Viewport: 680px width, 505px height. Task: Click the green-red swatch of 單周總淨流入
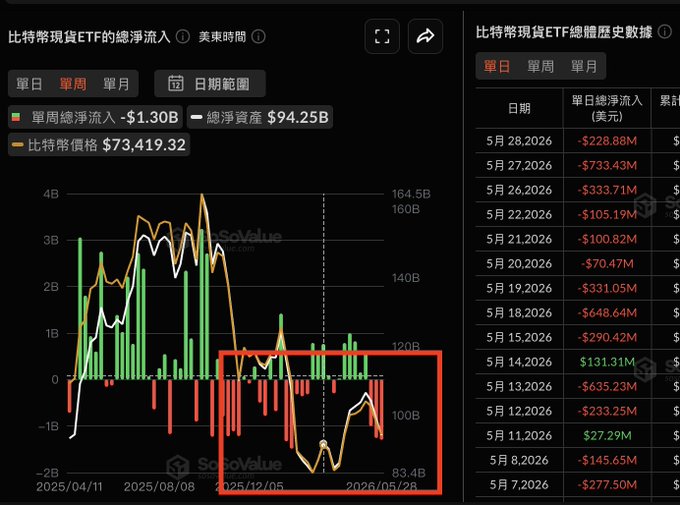click(x=16, y=117)
